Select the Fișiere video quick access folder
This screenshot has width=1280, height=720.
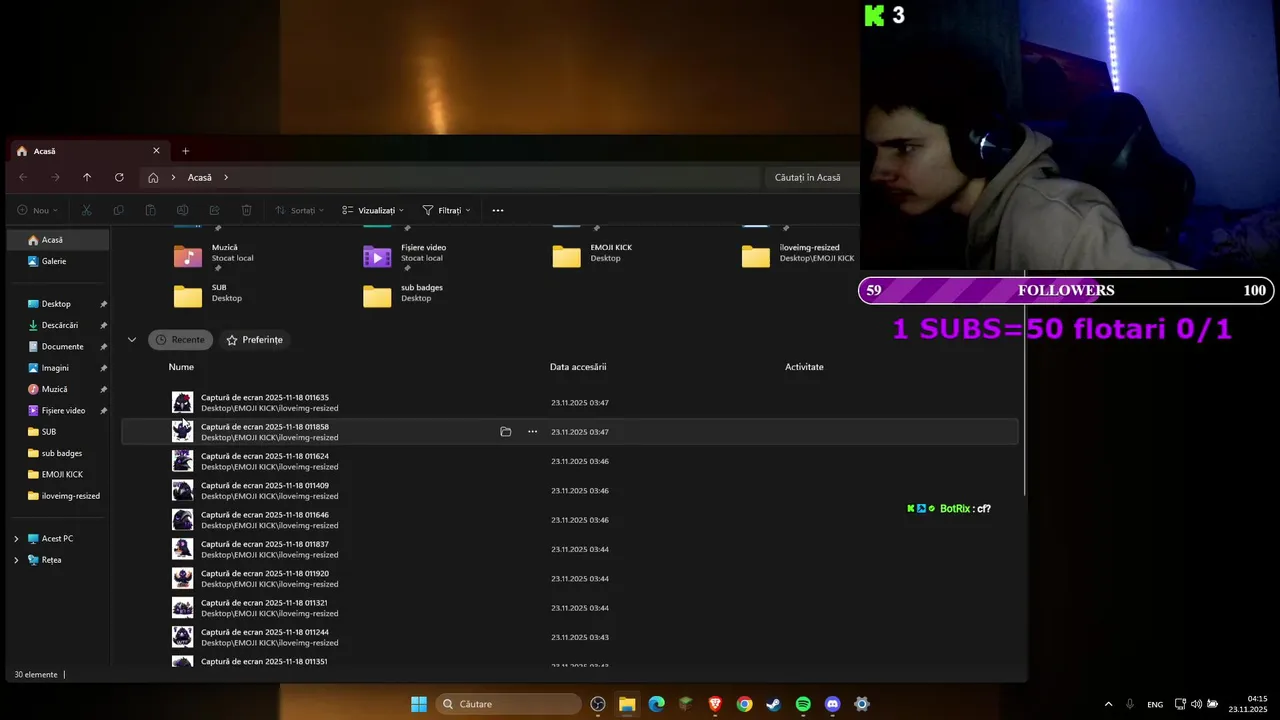405,255
